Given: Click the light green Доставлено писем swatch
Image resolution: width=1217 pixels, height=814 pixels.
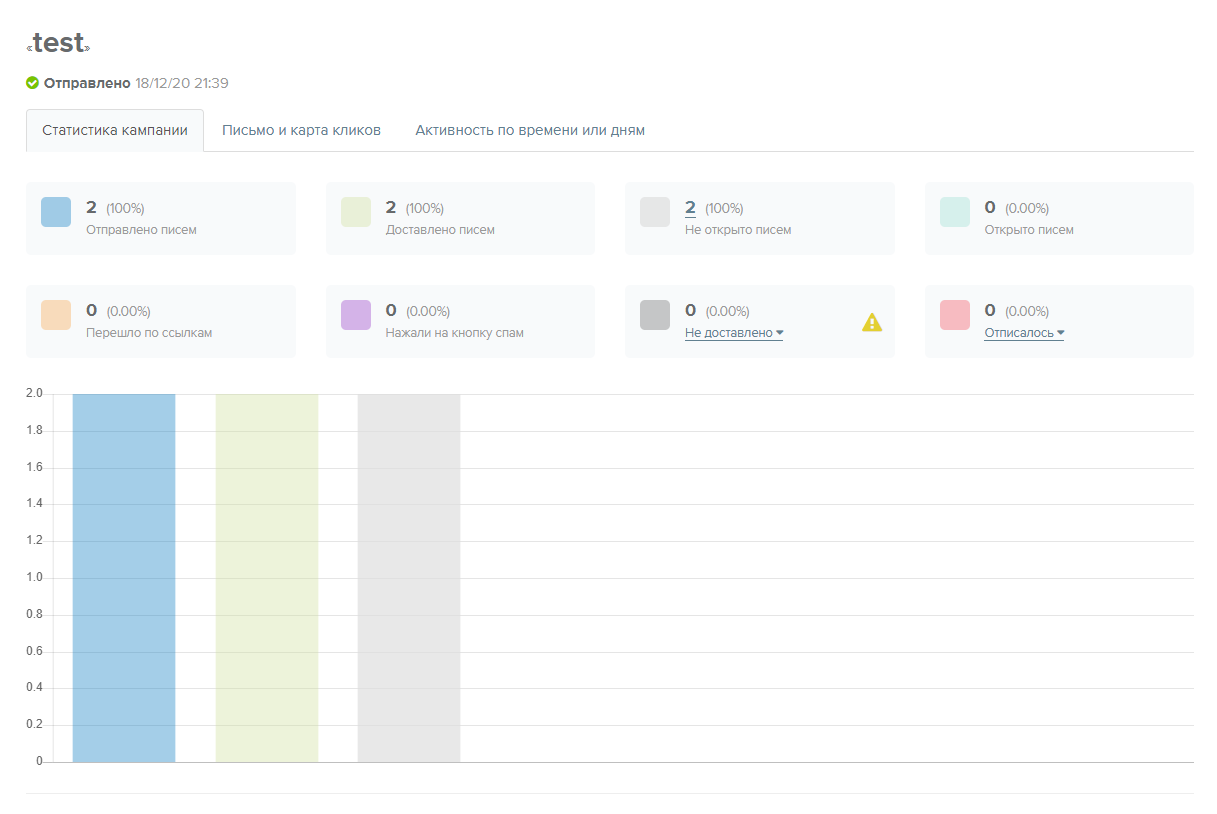Looking at the screenshot, I should (356, 212).
